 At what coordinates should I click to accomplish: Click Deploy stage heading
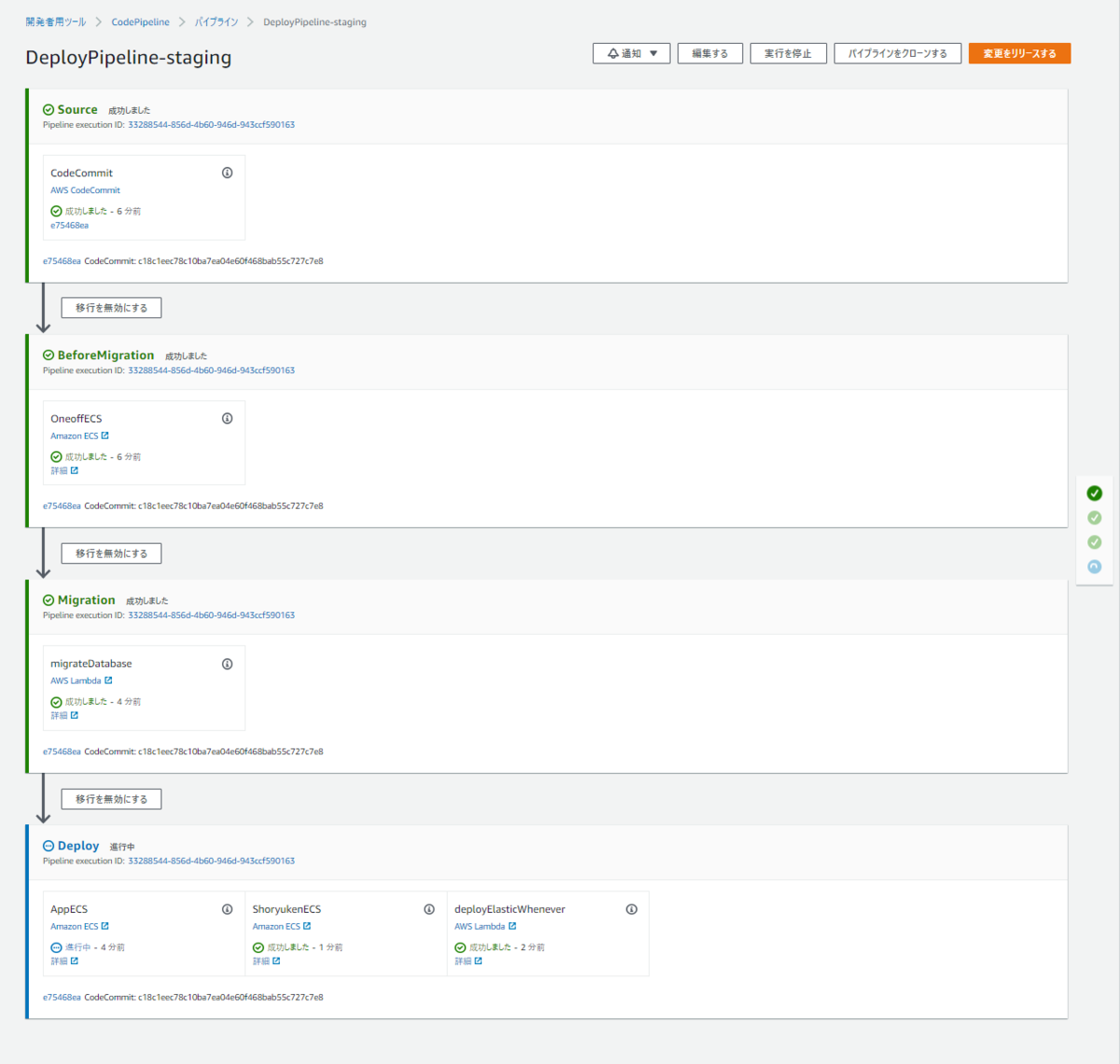point(78,846)
